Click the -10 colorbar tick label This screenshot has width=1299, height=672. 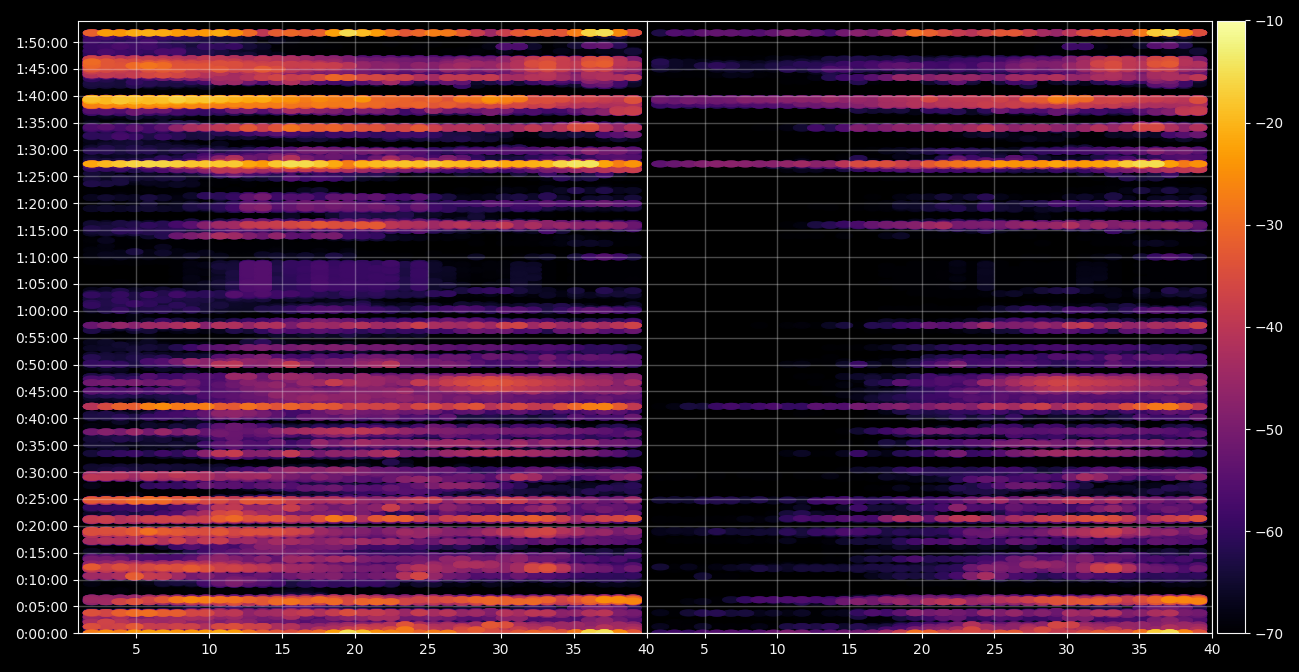1269,21
